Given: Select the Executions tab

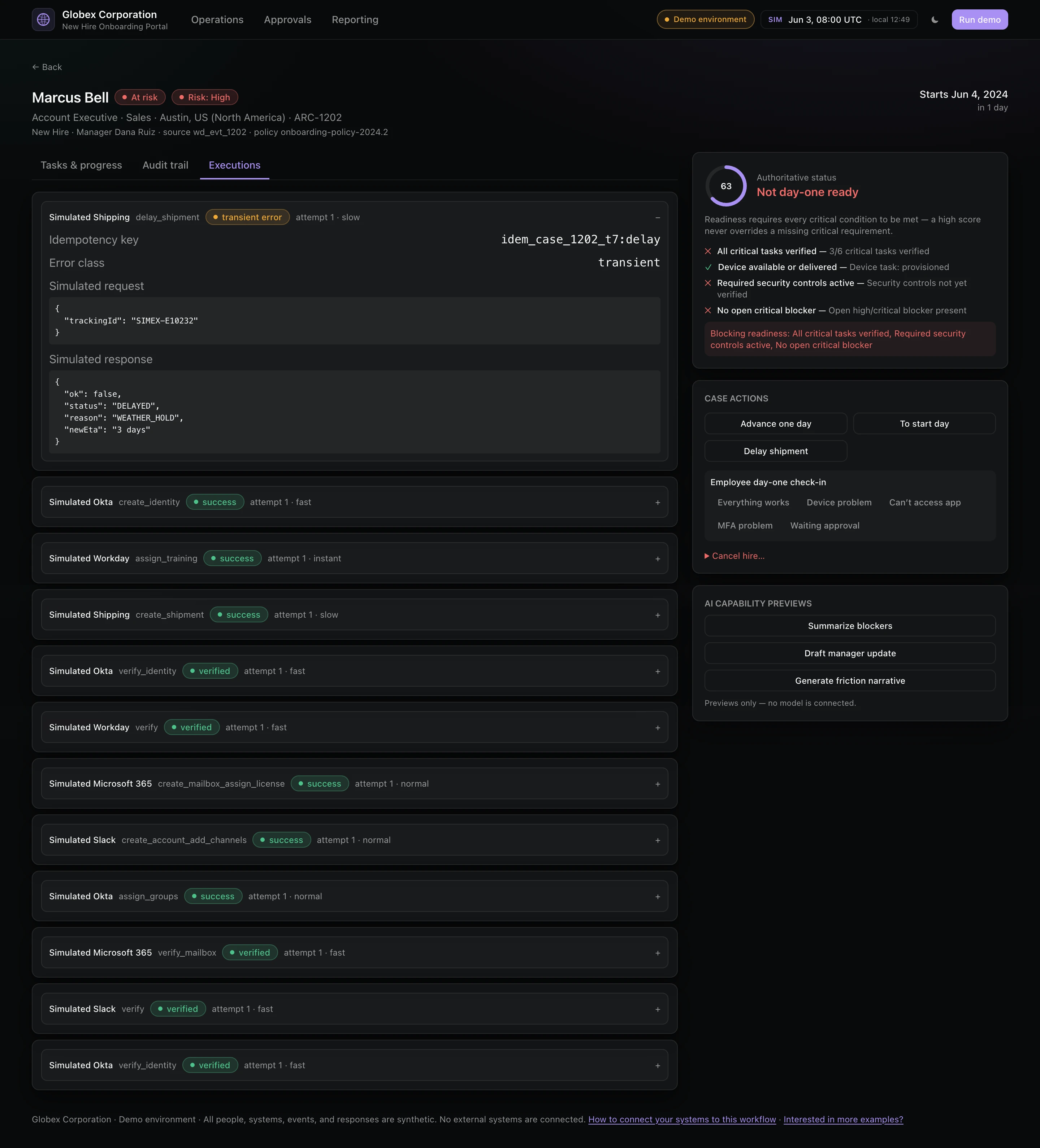Looking at the screenshot, I should tap(235, 165).
